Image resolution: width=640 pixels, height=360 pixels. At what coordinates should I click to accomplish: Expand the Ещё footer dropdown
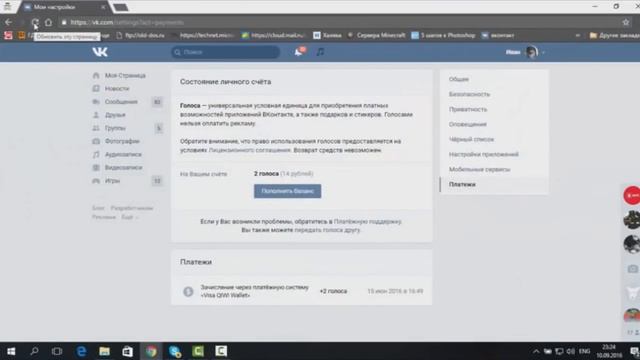pyautogui.click(x=129, y=217)
